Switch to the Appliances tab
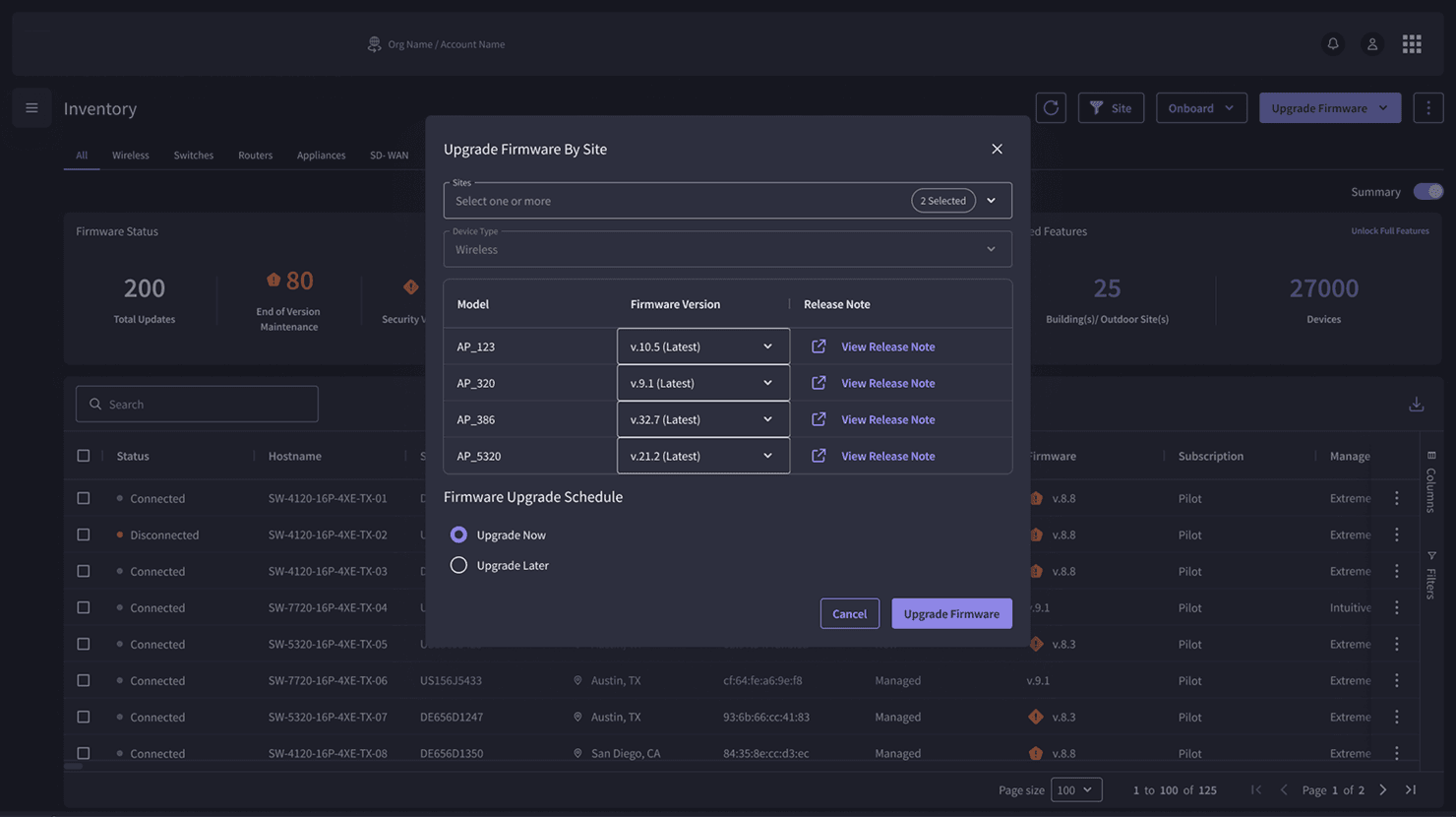Screen dimensions: 1456x817 click(322, 155)
